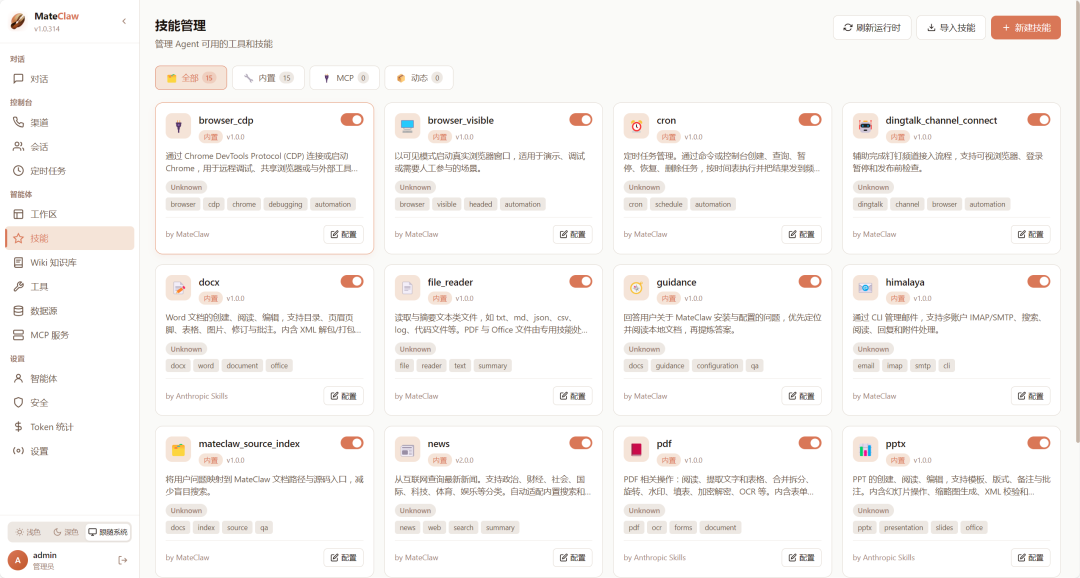Click the 导入技能 button
Viewport: 1080px width, 578px height.
(950, 28)
